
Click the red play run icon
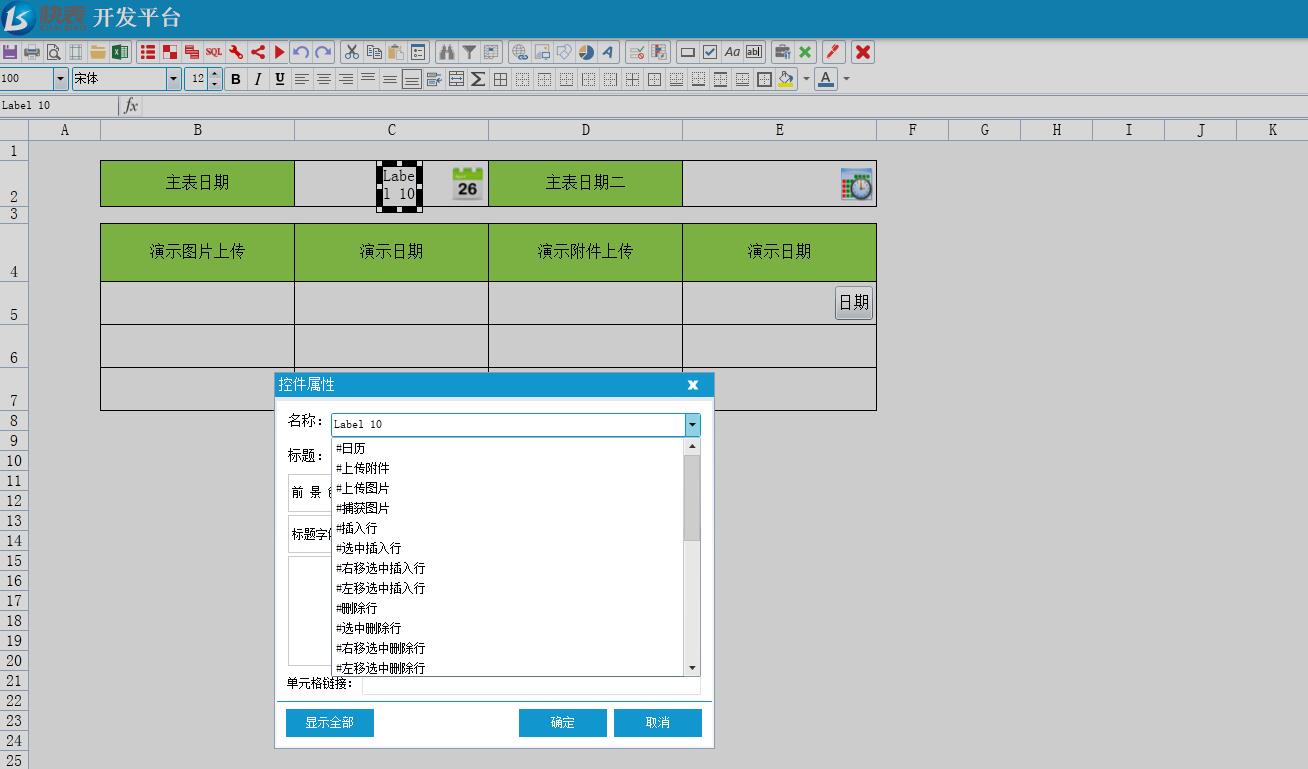[280, 52]
